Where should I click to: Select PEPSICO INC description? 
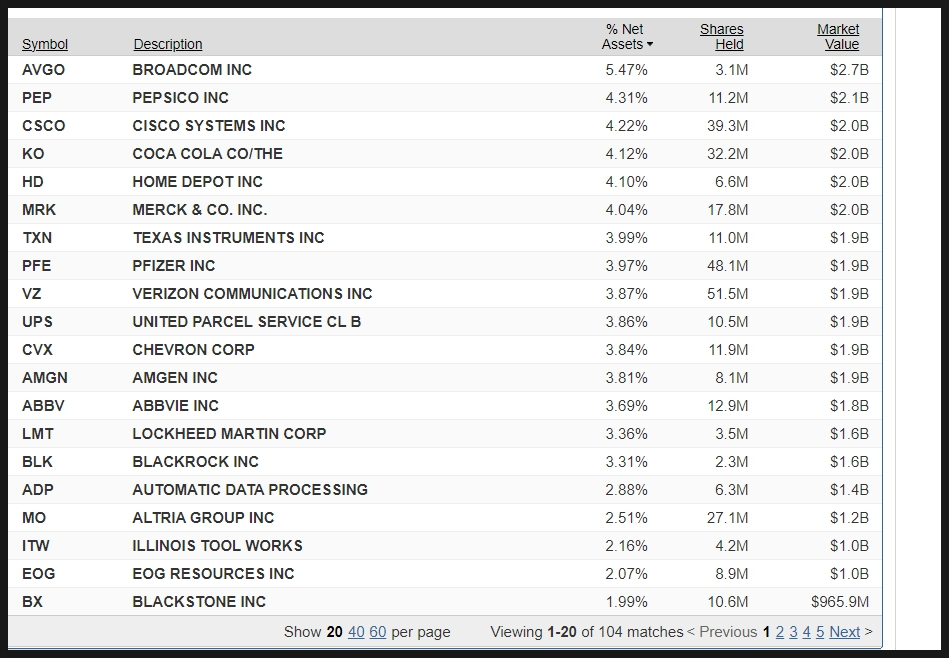pyautogui.click(x=180, y=97)
